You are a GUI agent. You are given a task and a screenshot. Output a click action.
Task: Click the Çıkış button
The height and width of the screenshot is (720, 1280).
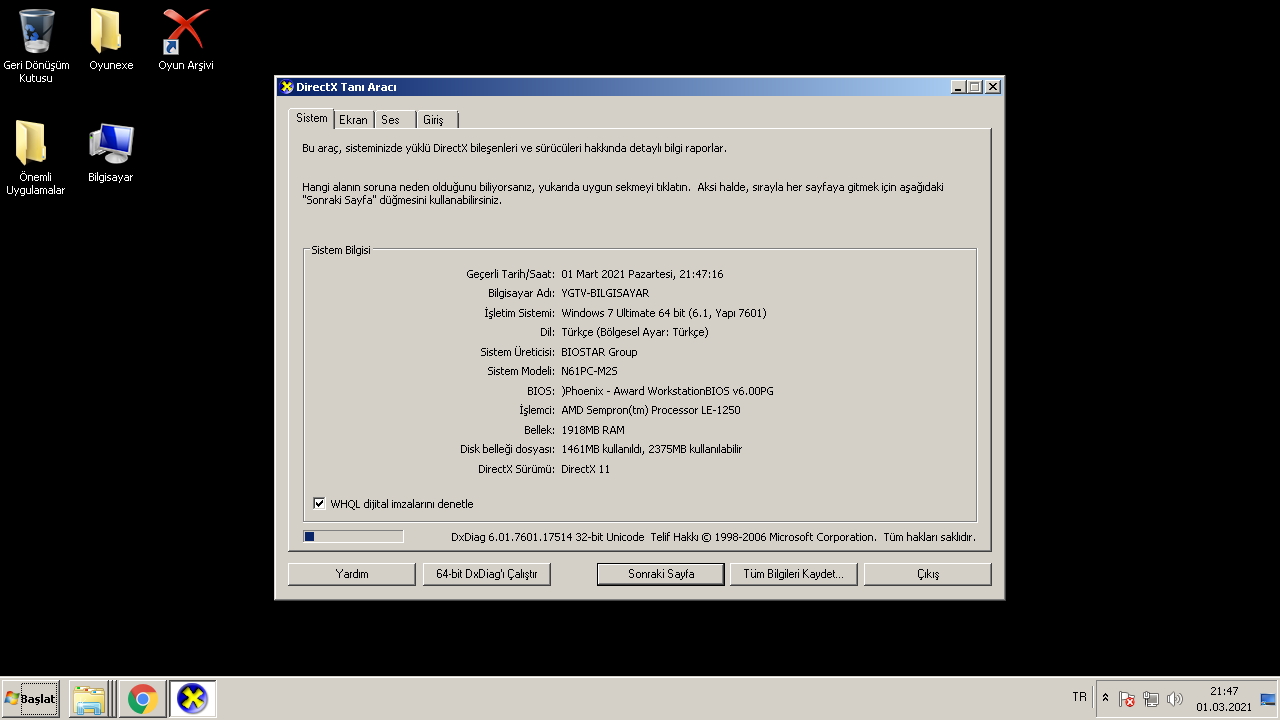928,574
